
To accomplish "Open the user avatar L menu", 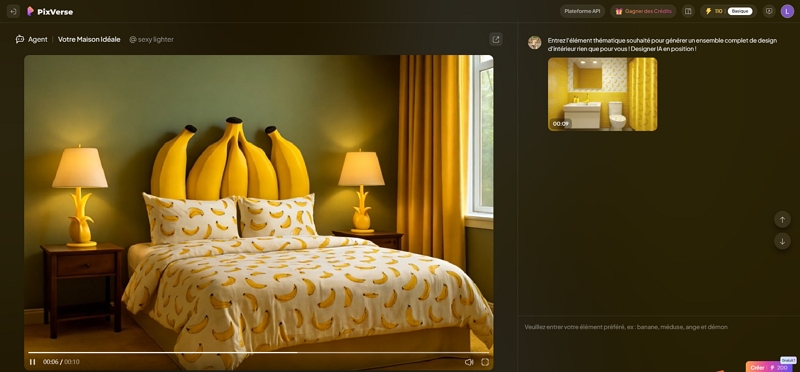I will pos(787,11).
